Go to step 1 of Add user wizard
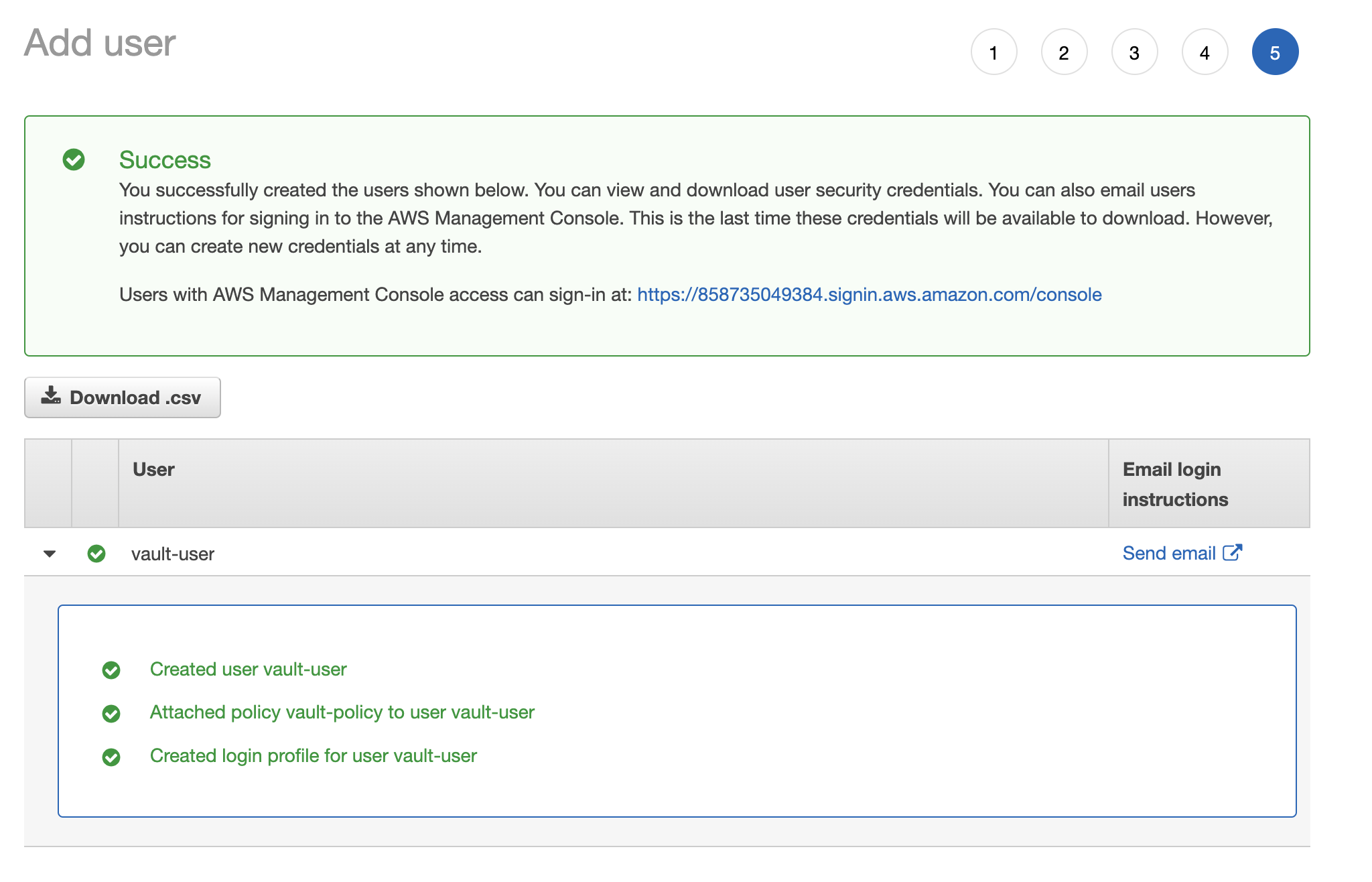Viewport: 1372px width, 882px height. (x=993, y=52)
